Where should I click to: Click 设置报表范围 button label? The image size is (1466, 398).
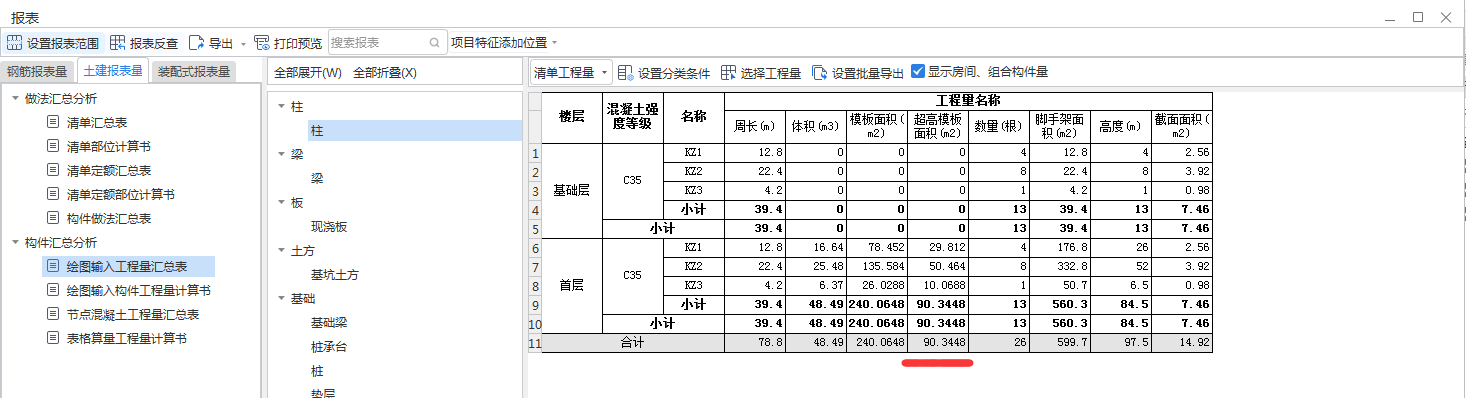click(x=63, y=43)
